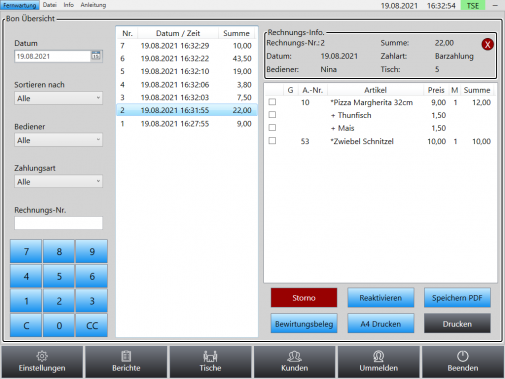Viewport: 505px width, 379px height.
Task: Click the red Storno button
Action: pos(304,298)
